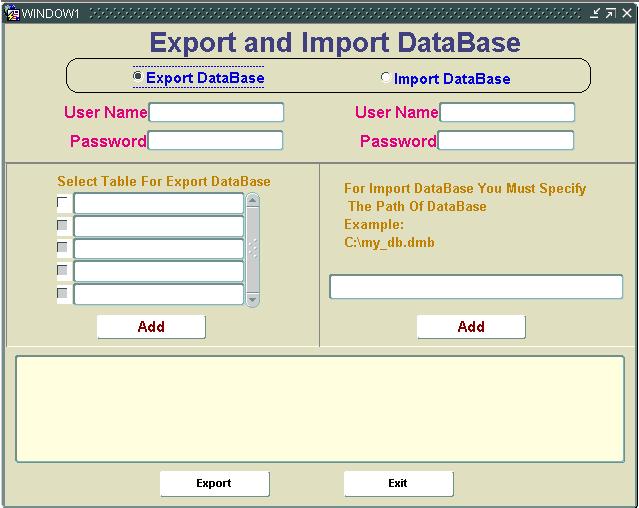639x508 pixels.
Task: Click inside the large output text area
Action: (319, 409)
